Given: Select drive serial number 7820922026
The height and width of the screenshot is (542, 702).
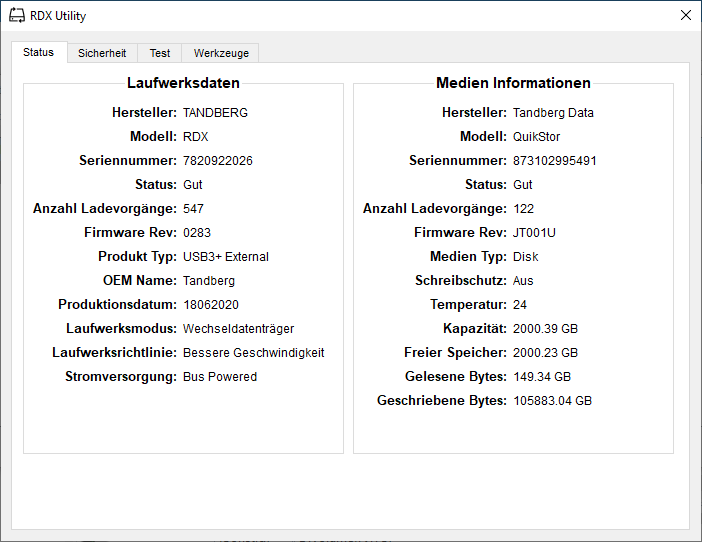Looking at the screenshot, I should [218, 161].
